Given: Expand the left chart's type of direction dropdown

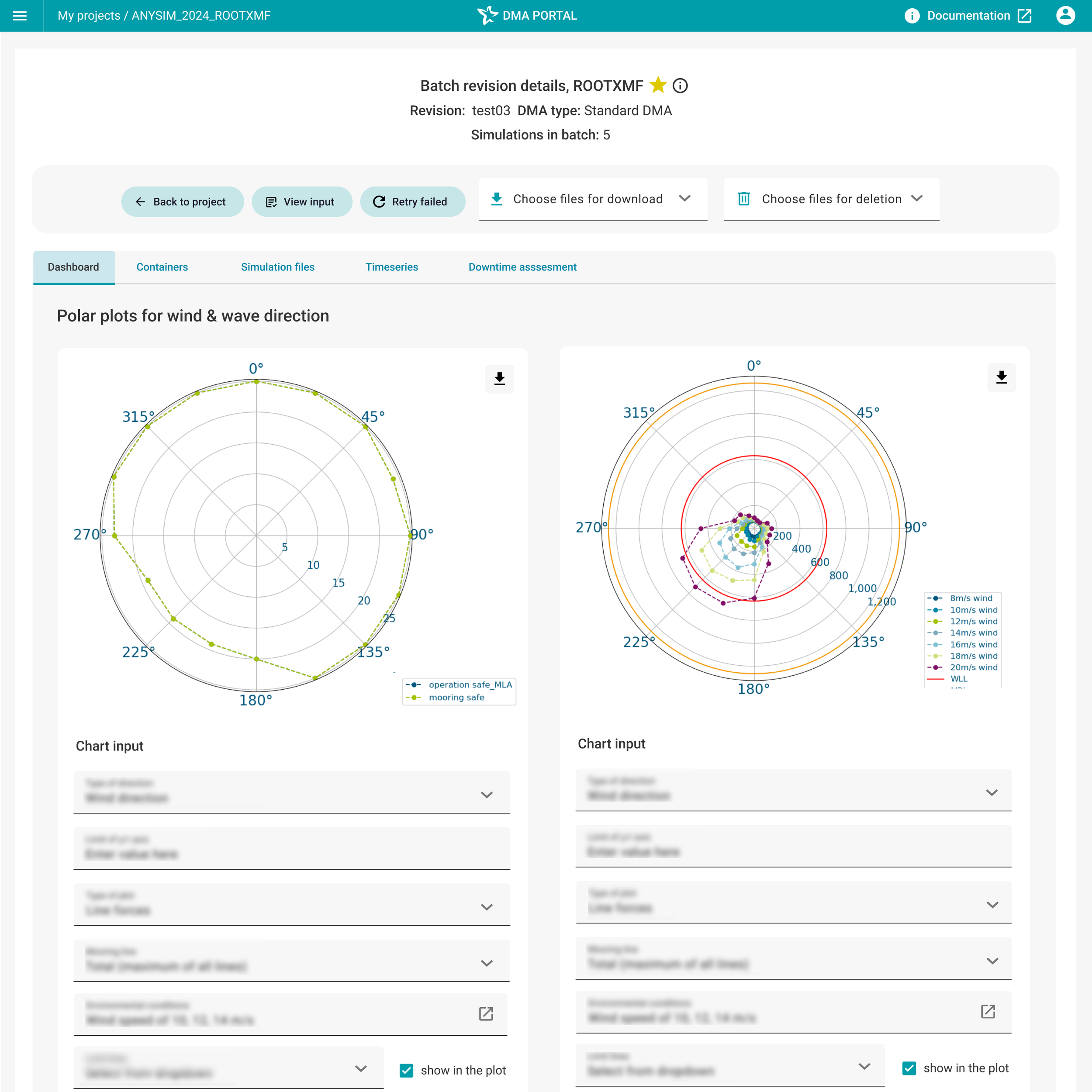Looking at the screenshot, I should [292, 792].
